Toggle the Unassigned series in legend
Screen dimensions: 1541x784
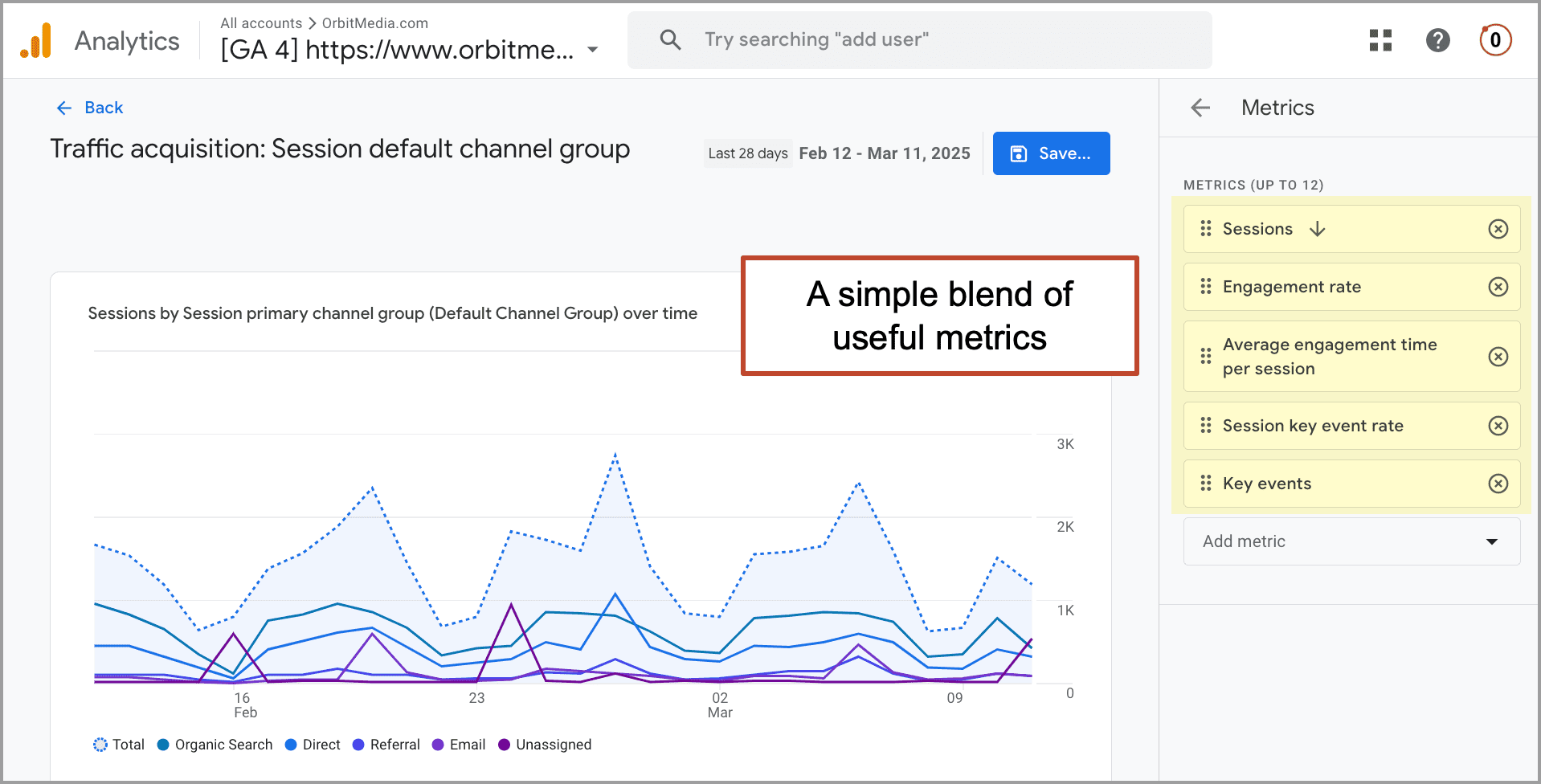[545, 745]
